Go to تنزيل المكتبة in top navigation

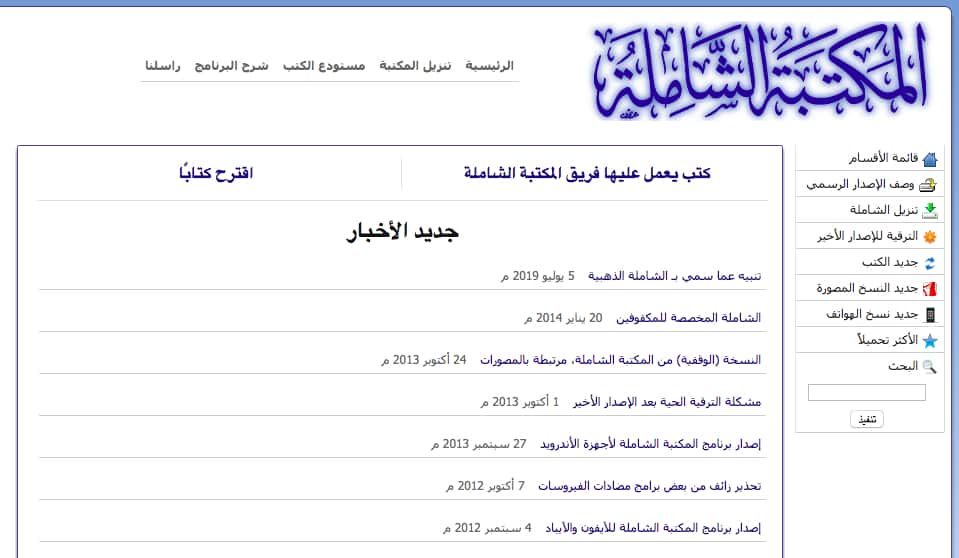point(415,66)
